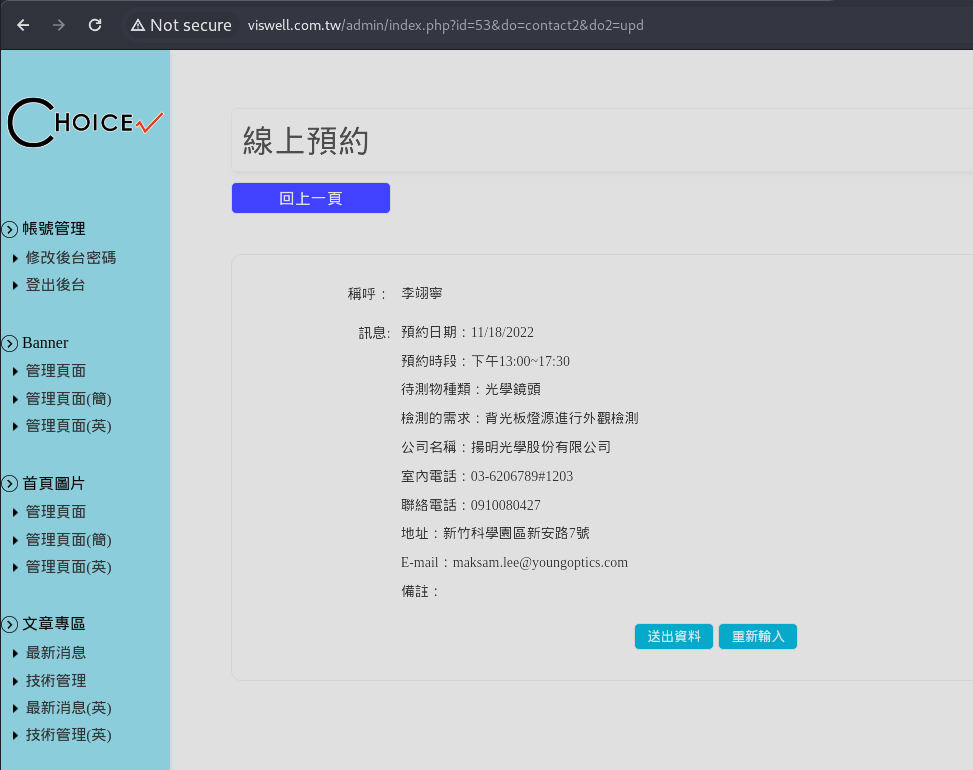Click the 檢測的需求 line

[519, 418]
